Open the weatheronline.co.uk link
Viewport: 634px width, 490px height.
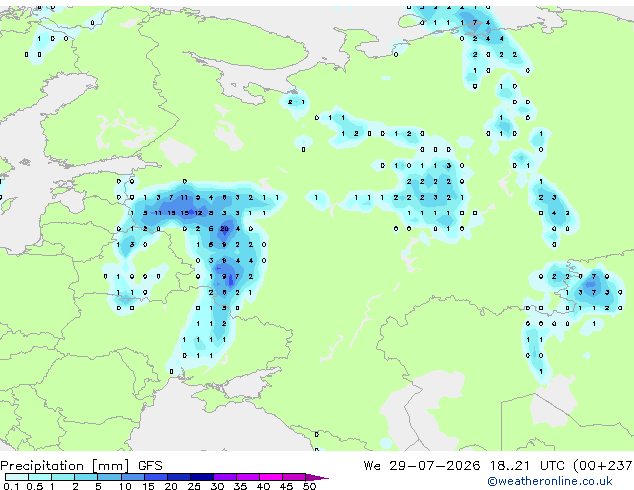point(550,481)
